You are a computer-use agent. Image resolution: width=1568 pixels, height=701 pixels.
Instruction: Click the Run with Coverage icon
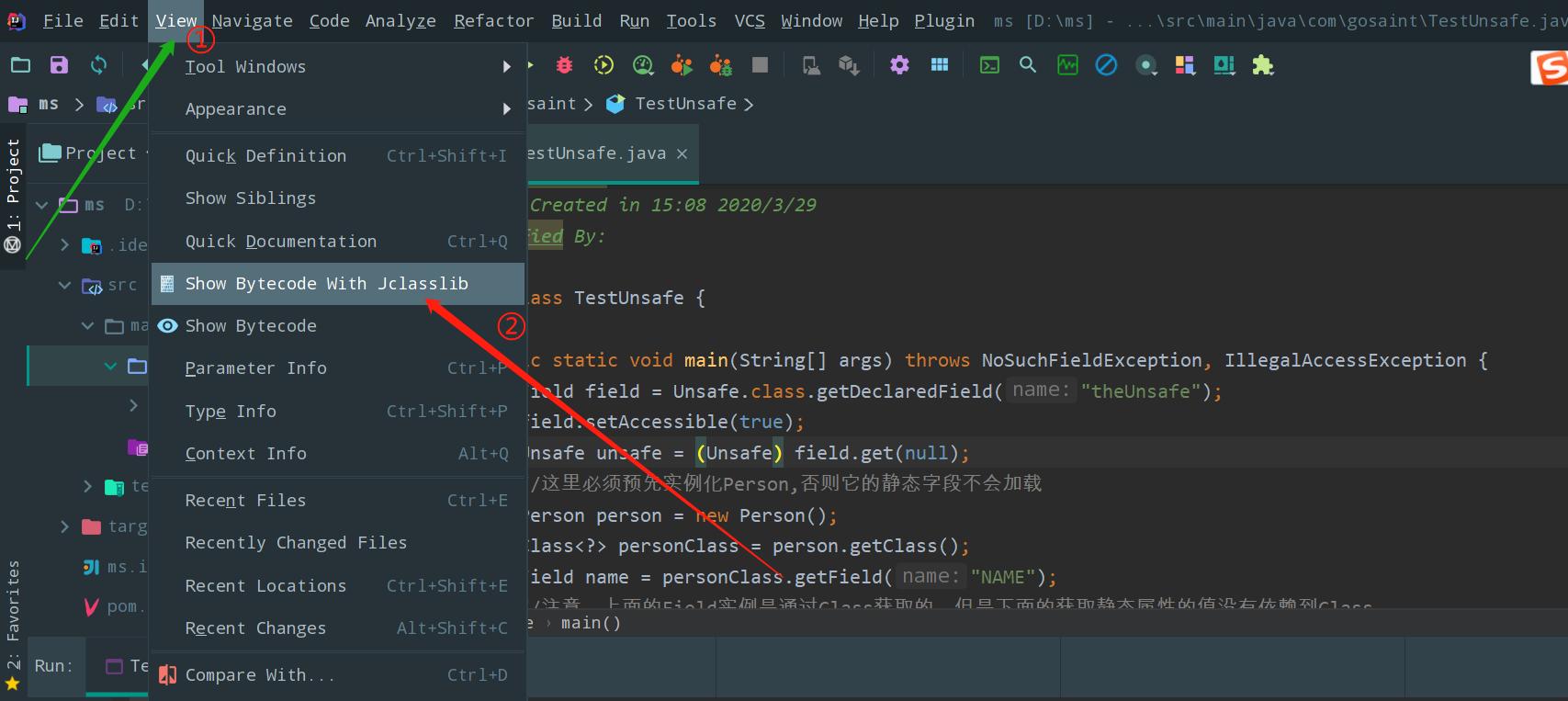pyautogui.click(x=604, y=65)
